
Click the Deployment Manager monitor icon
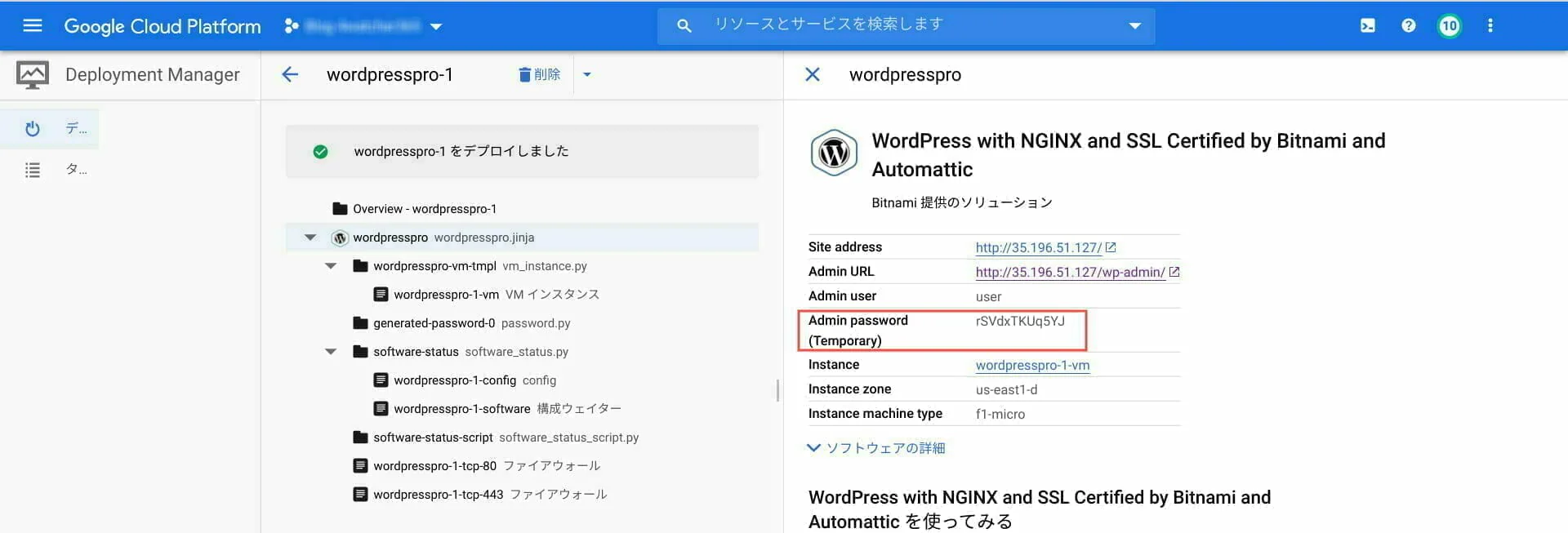click(33, 75)
